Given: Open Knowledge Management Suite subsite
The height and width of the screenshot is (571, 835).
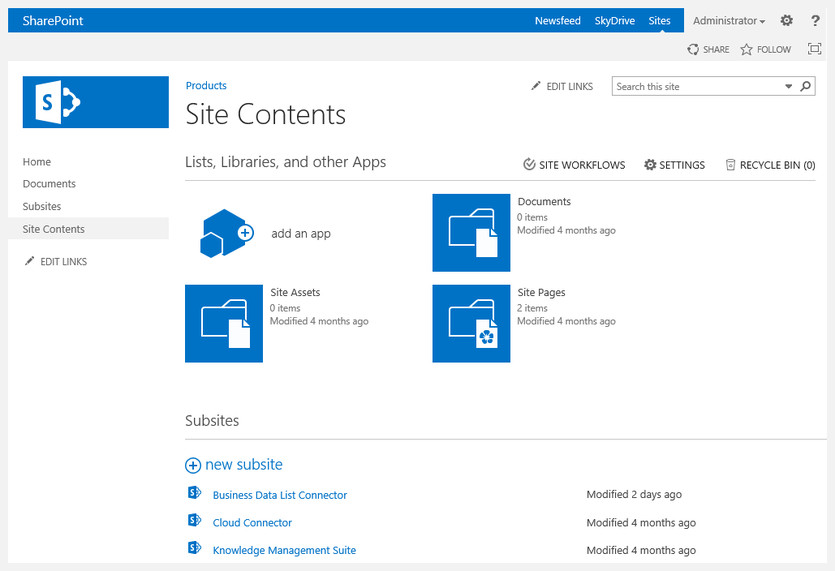Looking at the screenshot, I should coord(284,550).
